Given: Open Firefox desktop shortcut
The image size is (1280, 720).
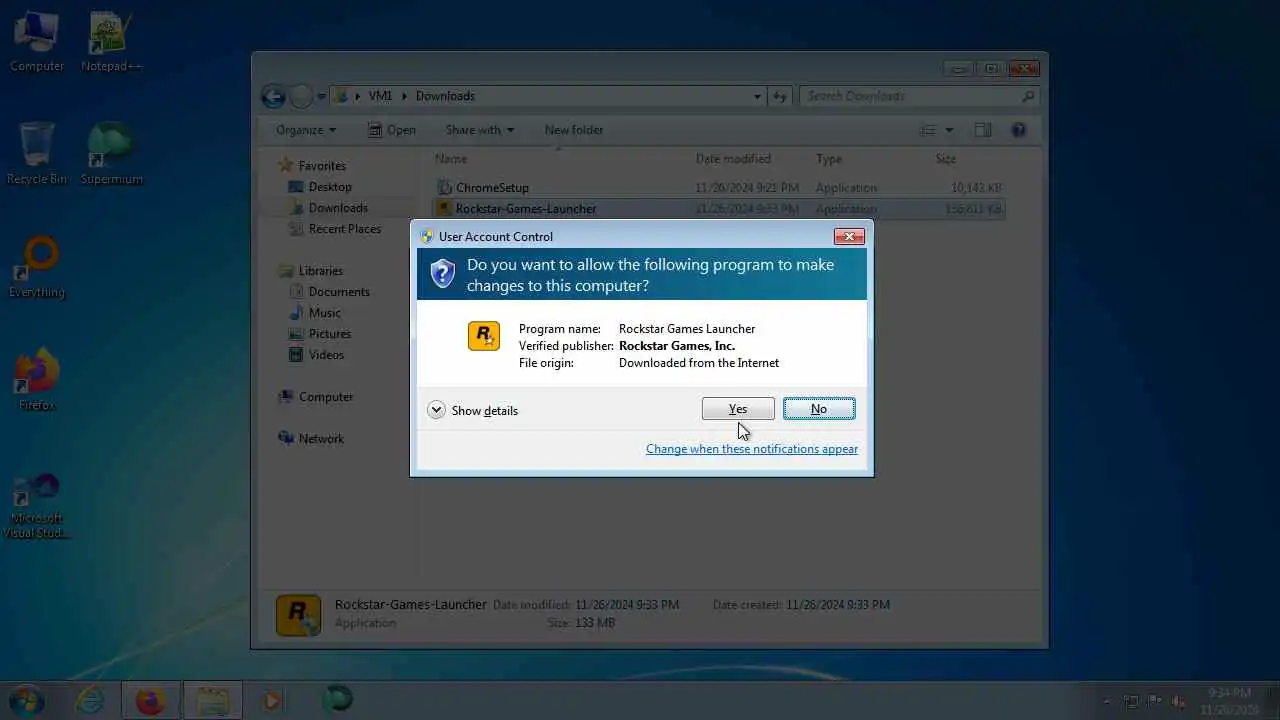Looking at the screenshot, I should [37, 380].
